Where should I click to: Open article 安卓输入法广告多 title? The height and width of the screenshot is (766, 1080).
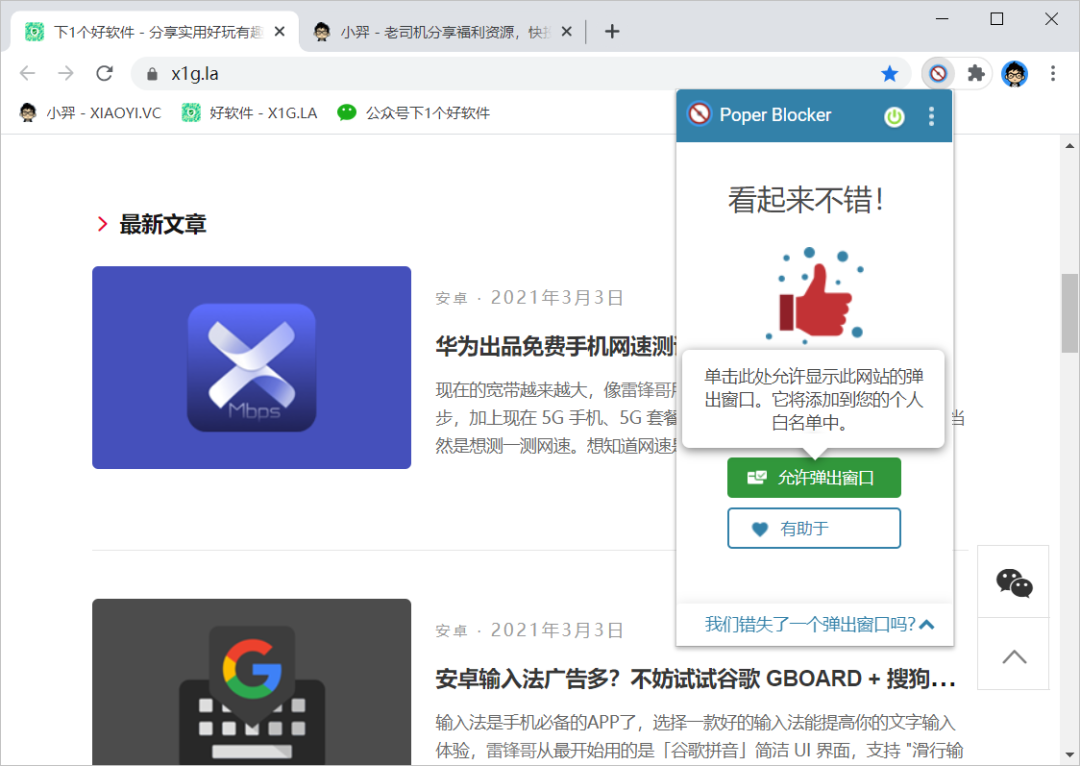tap(696, 679)
